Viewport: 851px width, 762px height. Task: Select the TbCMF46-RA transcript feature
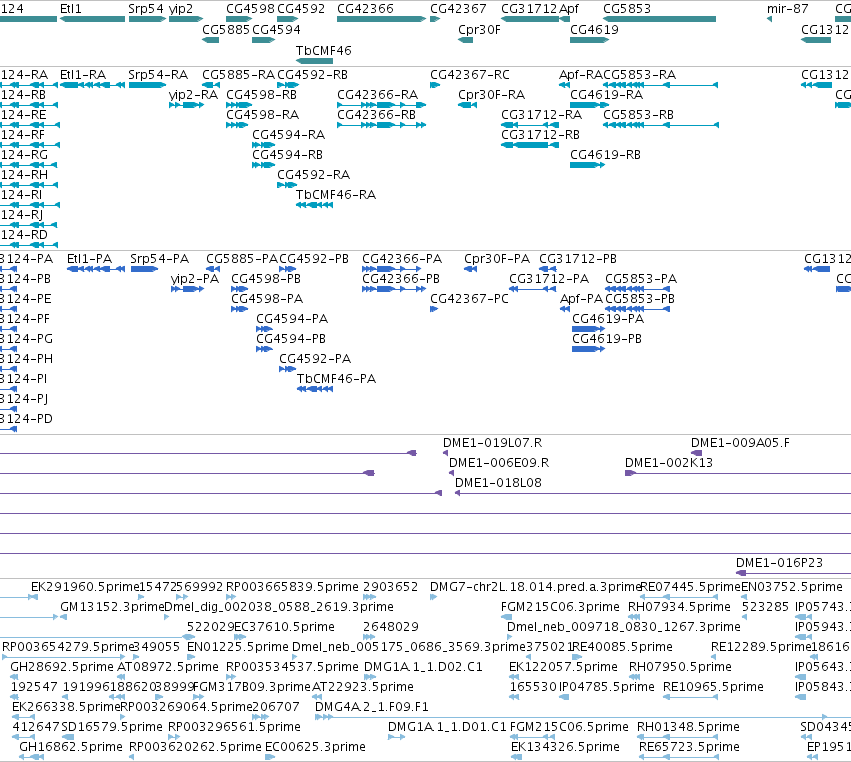[314, 205]
